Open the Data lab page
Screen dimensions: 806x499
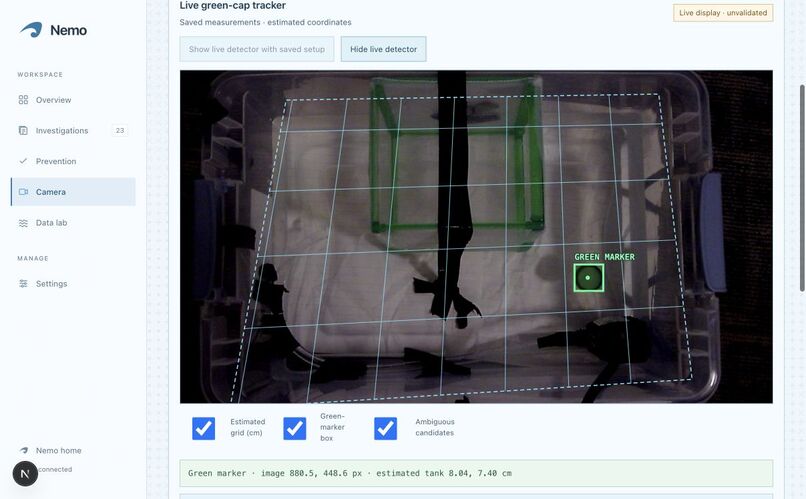pyautogui.click(x=73, y=223)
